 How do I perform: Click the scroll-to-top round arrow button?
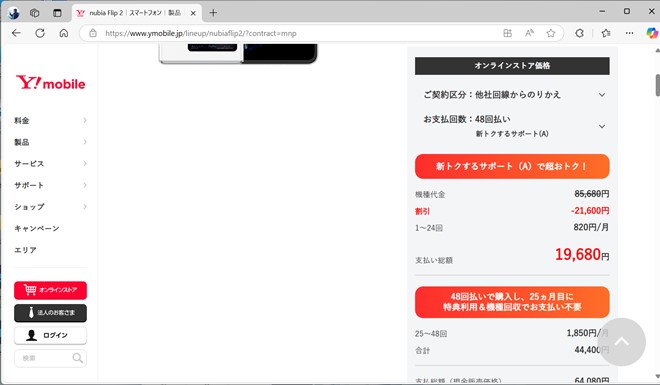(x=621, y=342)
